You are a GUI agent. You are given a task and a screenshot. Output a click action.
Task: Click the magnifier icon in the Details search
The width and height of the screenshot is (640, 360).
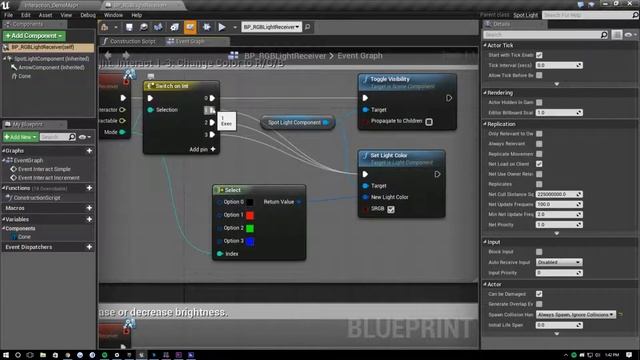coord(604,35)
